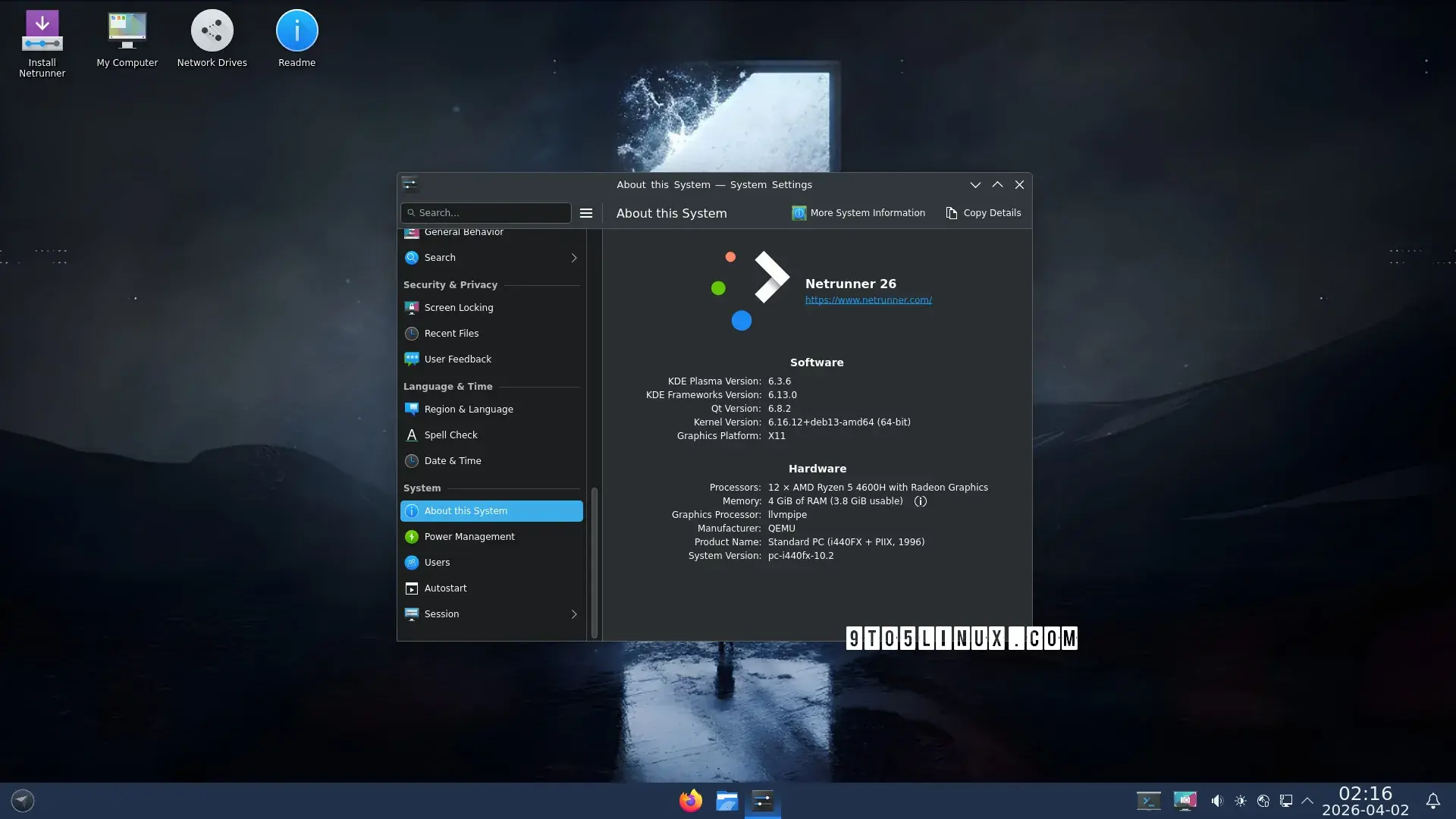Open the netrunner.com website link
Viewport: 1456px width, 819px height.
(868, 300)
